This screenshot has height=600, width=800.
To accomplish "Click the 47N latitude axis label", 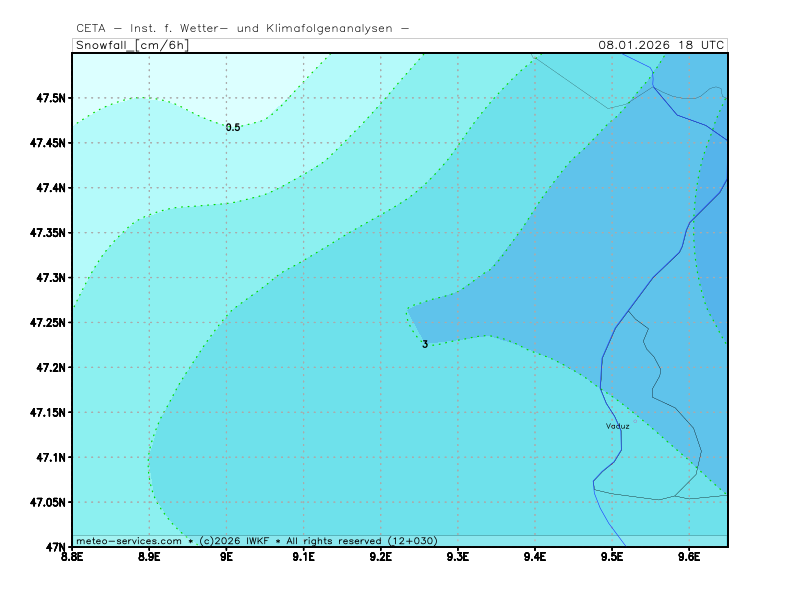I will [55, 547].
